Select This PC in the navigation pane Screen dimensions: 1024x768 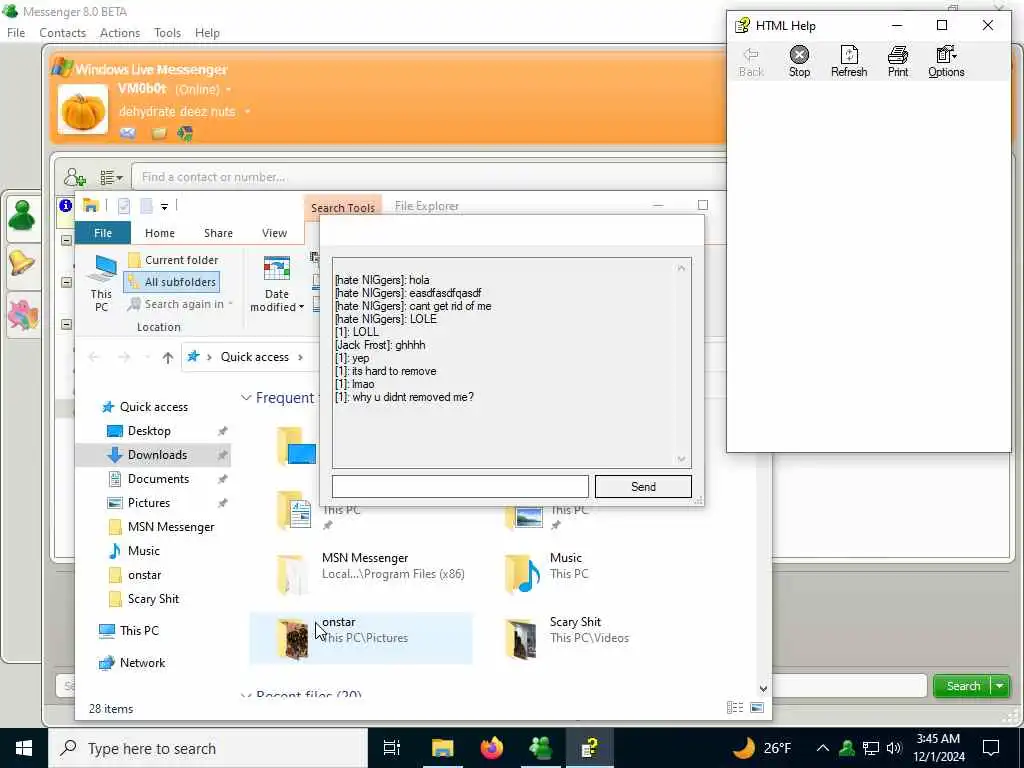tap(138, 631)
